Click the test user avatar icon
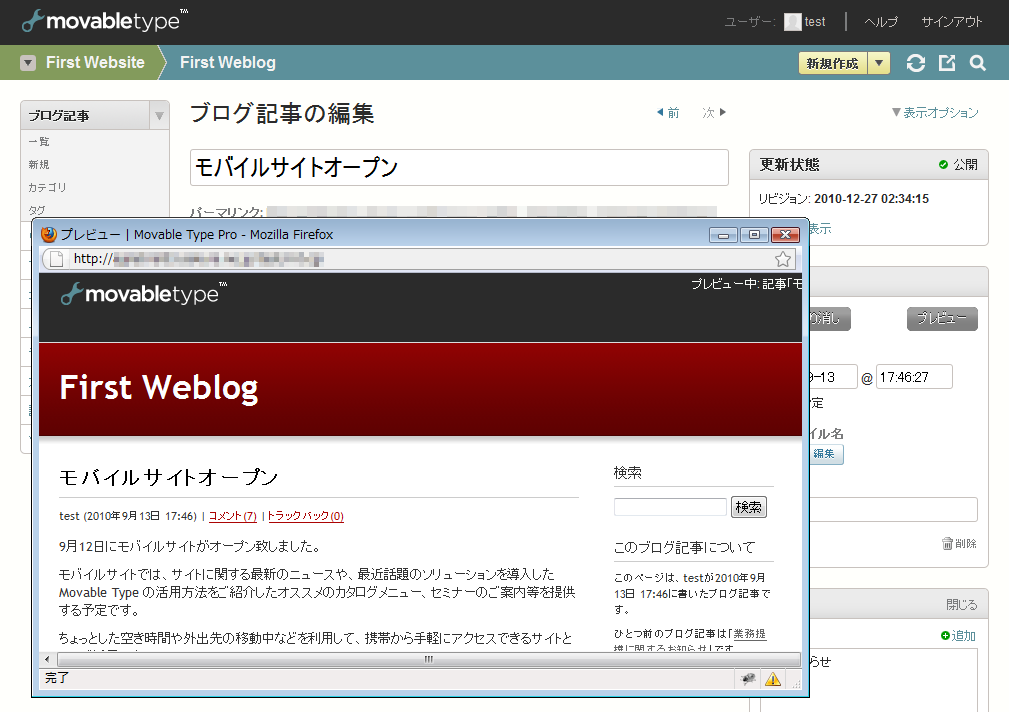The height and width of the screenshot is (712, 1009). point(793,22)
